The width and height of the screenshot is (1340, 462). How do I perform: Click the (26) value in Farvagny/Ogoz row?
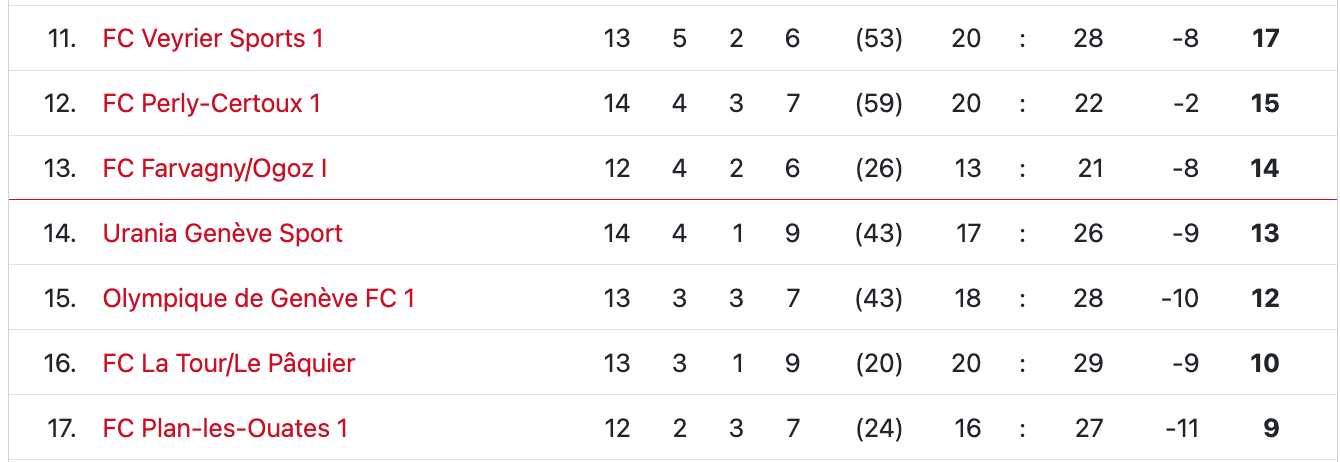pyautogui.click(x=879, y=168)
